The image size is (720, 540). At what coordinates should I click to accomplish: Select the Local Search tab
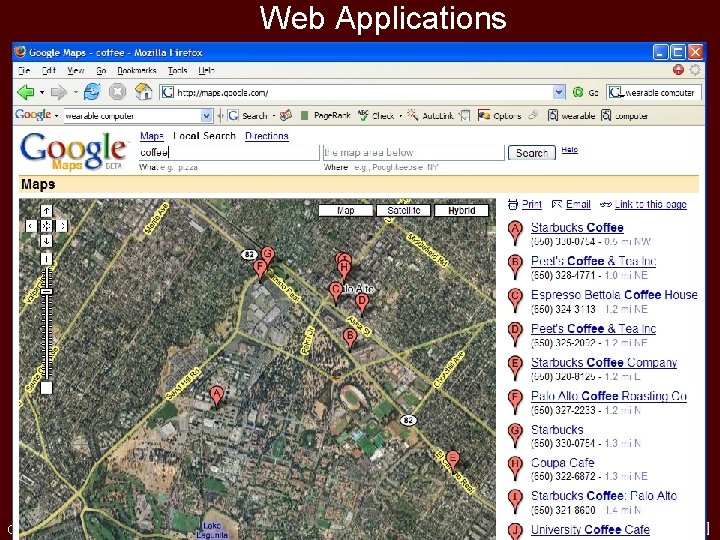coord(204,136)
